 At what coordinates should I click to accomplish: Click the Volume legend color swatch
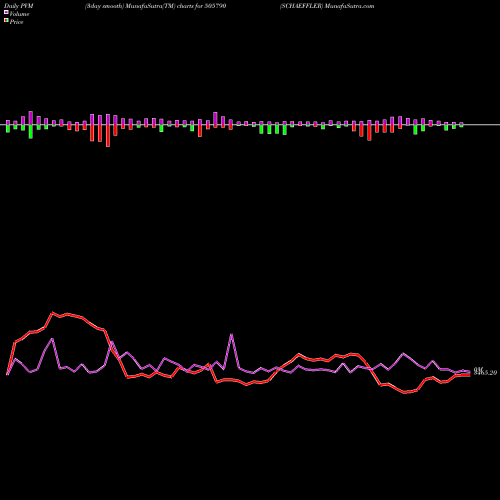coord(6,12)
